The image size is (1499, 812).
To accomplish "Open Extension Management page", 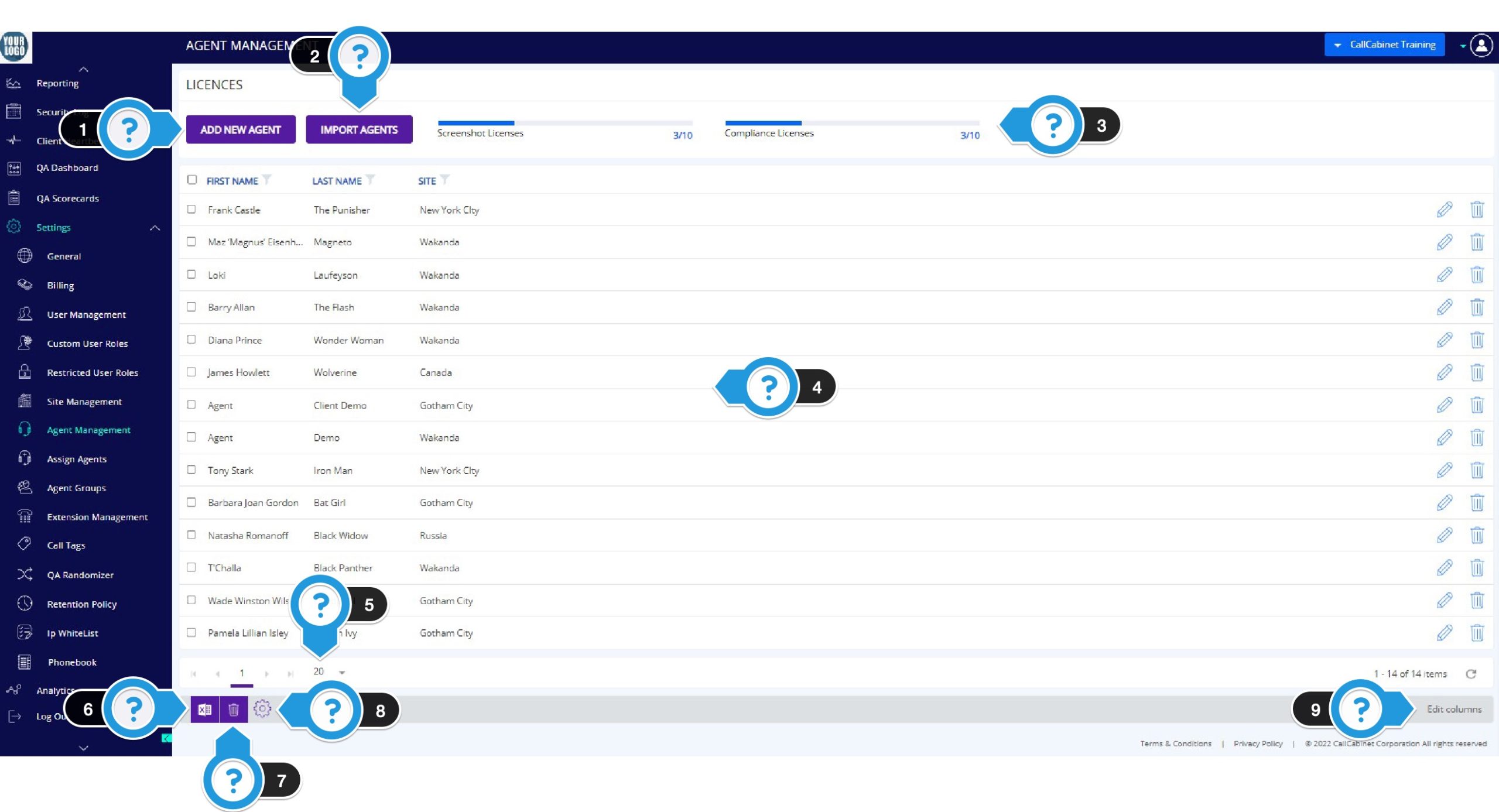I will 97,517.
